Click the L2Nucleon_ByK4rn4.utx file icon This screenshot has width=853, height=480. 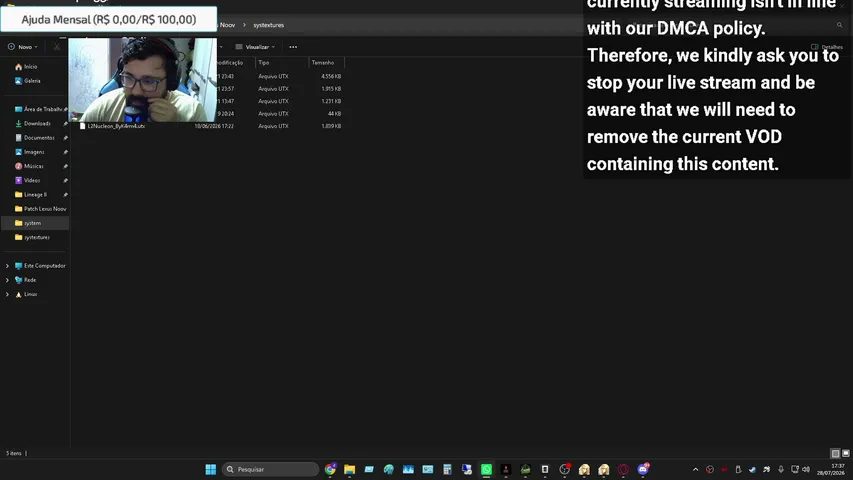tap(83, 126)
